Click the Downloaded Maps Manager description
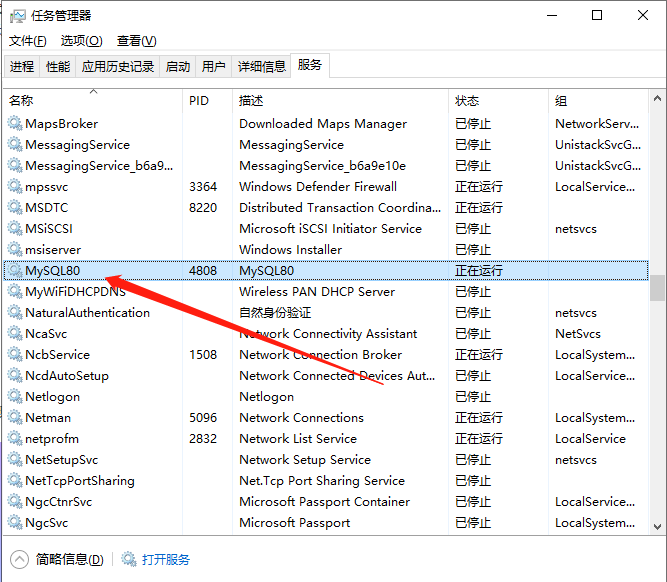Image resolution: width=667 pixels, height=582 pixels. [323, 124]
